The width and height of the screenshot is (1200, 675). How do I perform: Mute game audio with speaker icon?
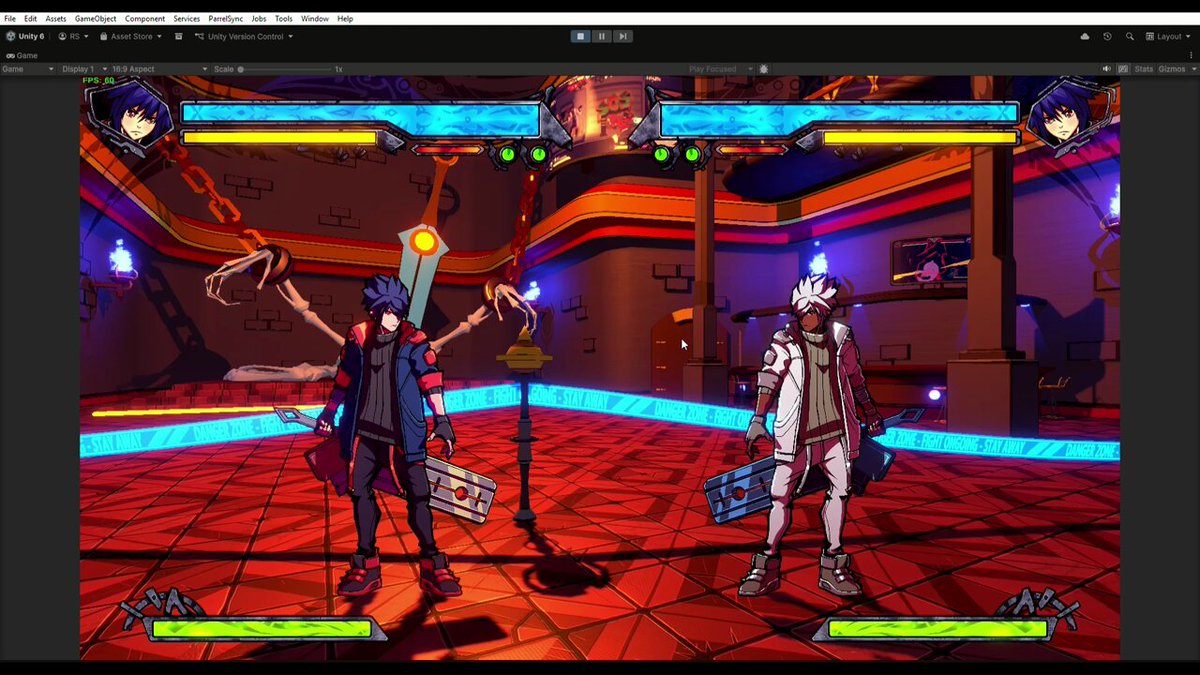click(1107, 69)
